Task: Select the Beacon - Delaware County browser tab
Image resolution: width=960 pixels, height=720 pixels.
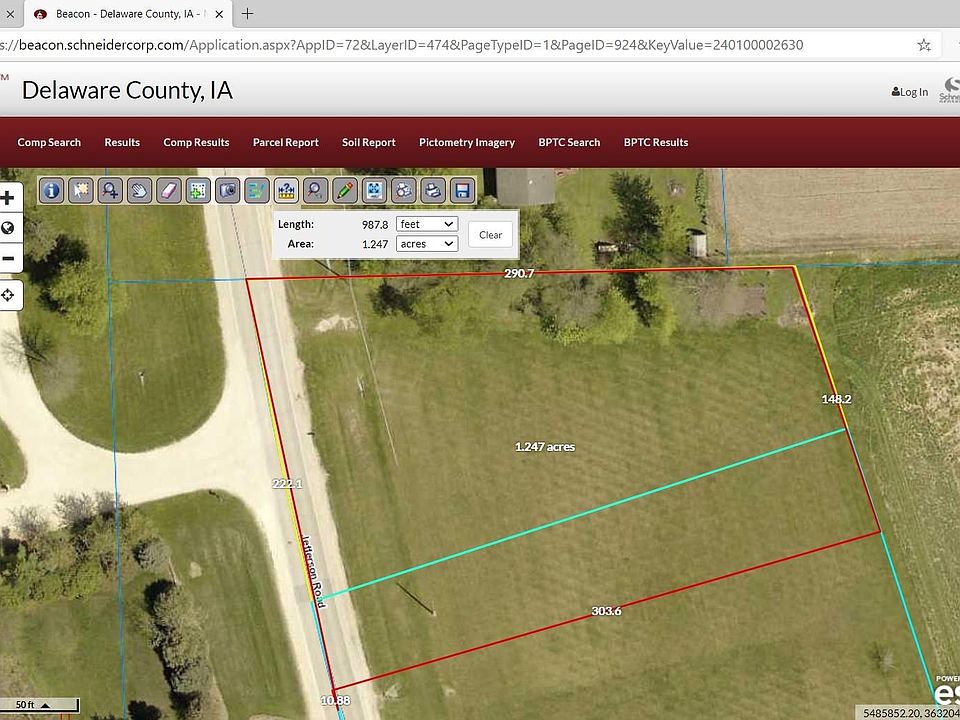Action: pyautogui.click(x=126, y=13)
